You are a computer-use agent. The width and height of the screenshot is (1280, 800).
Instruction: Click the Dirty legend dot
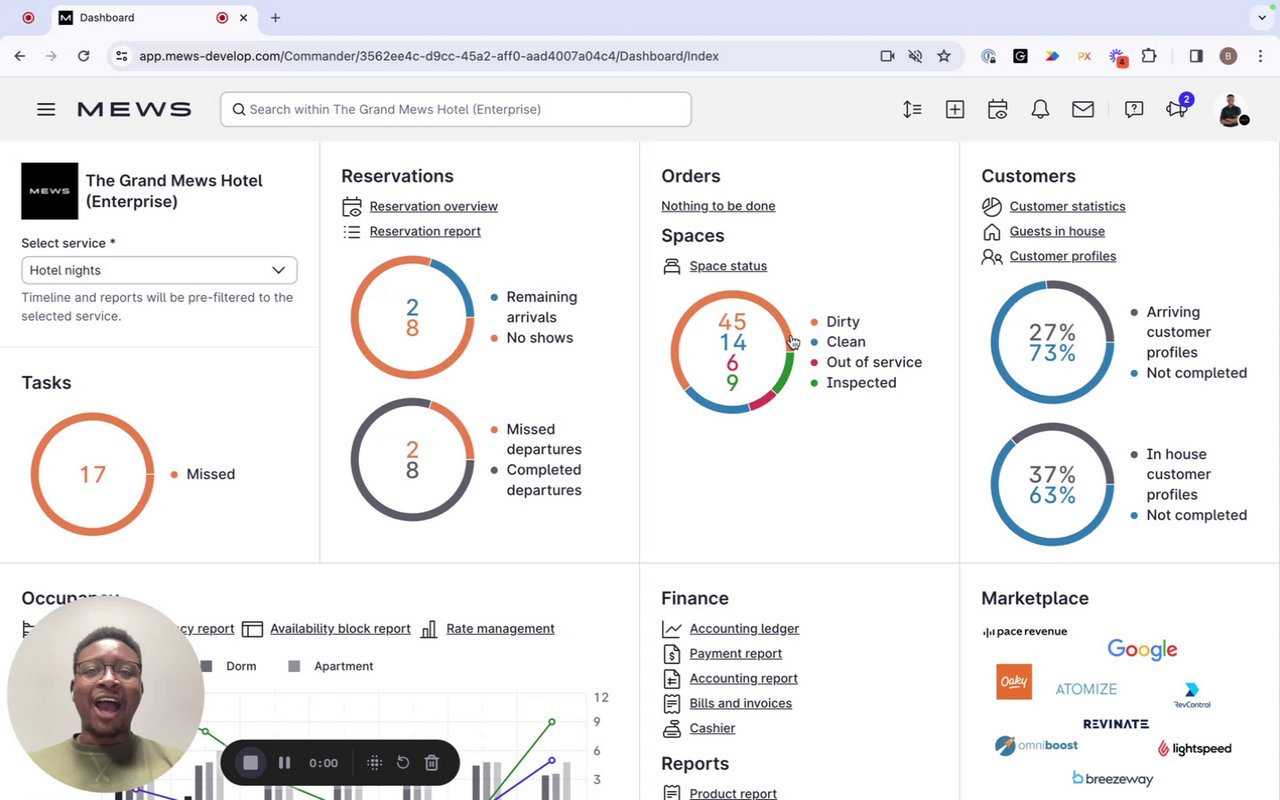tap(814, 322)
